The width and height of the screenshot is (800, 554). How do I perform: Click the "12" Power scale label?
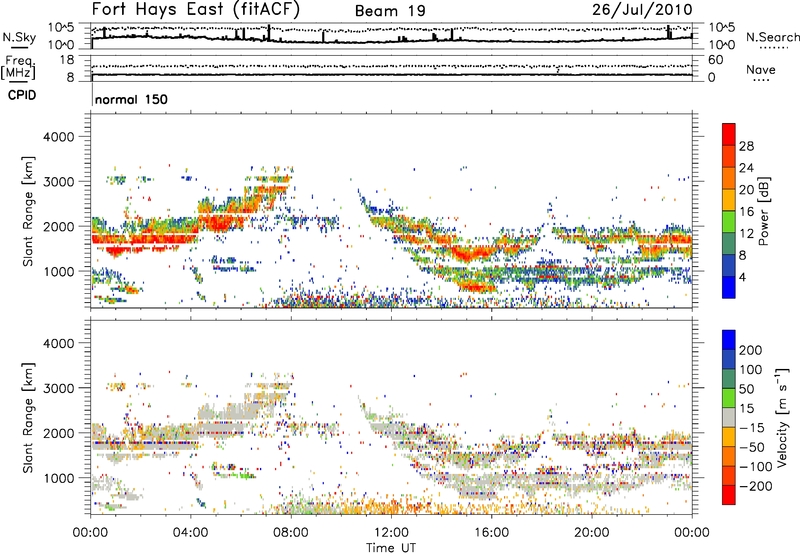pyautogui.click(x=746, y=234)
